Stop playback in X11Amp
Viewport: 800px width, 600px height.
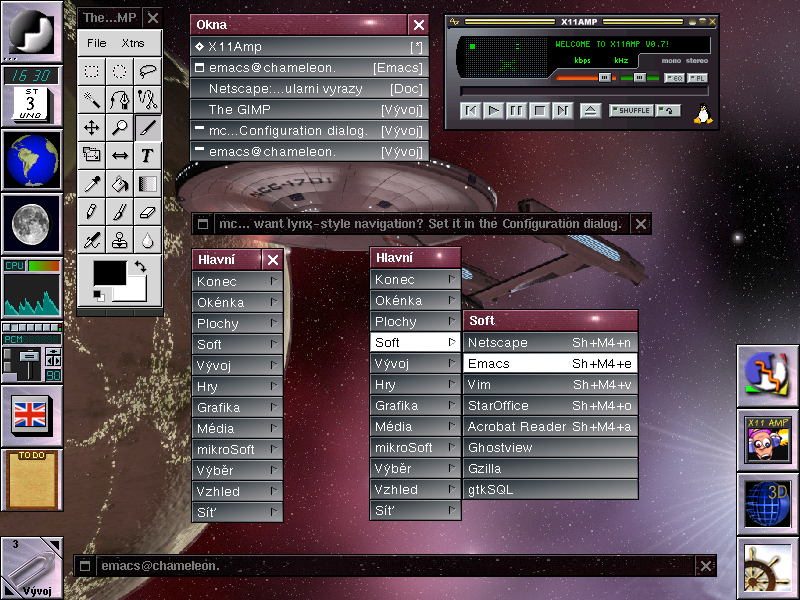pos(539,111)
